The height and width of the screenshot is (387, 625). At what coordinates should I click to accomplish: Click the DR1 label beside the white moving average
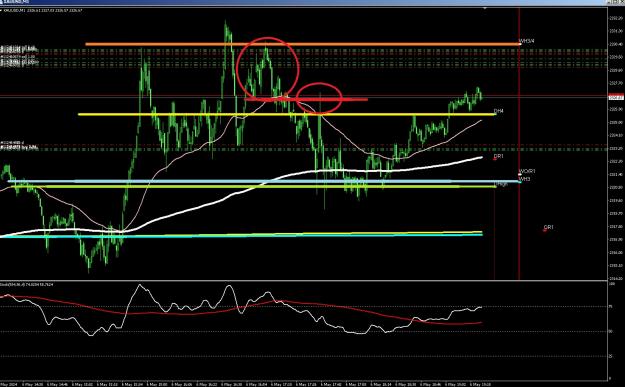(498, 156)
